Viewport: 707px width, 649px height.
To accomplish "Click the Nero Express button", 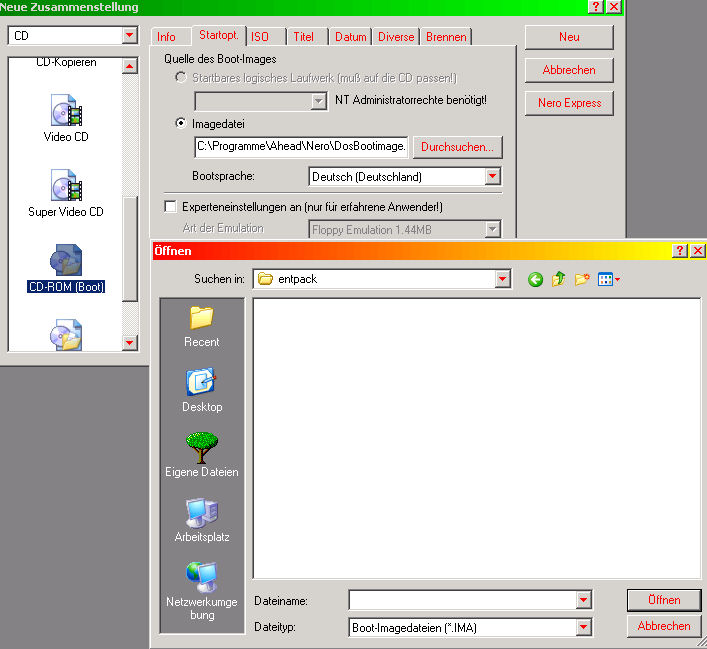I will pyautogui.click(x=569, y=103).
